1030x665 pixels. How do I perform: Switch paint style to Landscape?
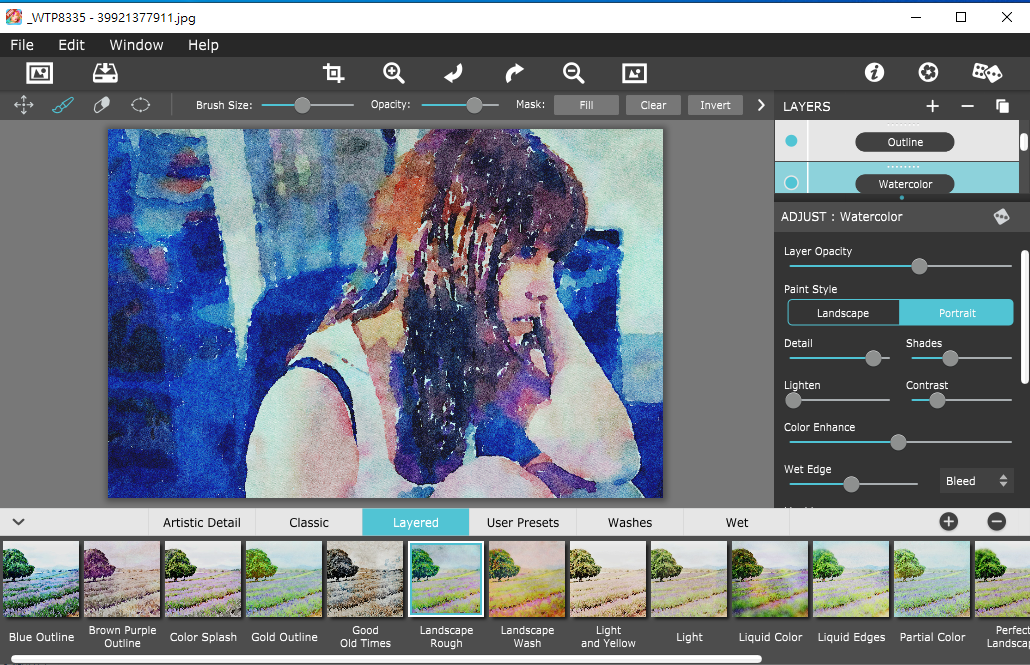843,313
